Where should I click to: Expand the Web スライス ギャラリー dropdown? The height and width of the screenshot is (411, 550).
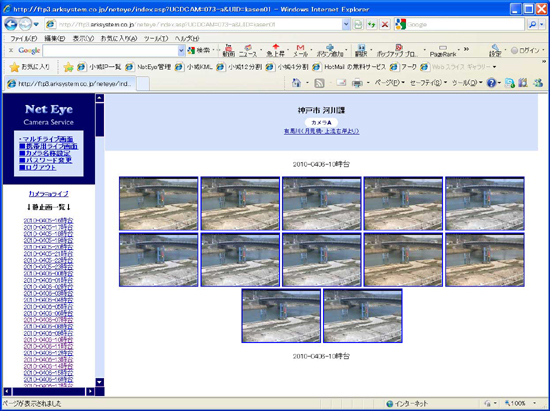(494, 67)
